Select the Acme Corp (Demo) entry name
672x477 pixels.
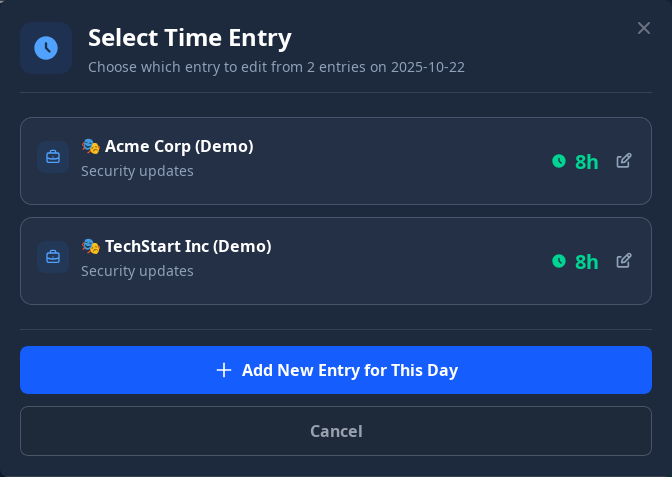point(179,147)
